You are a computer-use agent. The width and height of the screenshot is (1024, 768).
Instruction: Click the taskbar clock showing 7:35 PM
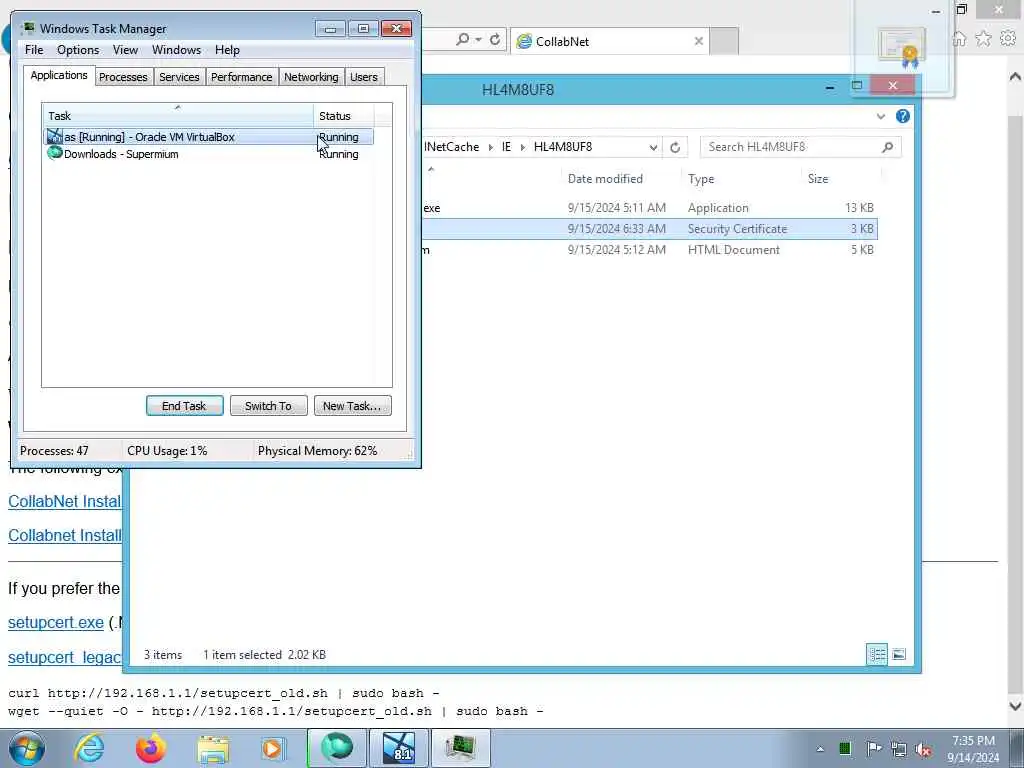click(x=973, y=749)
